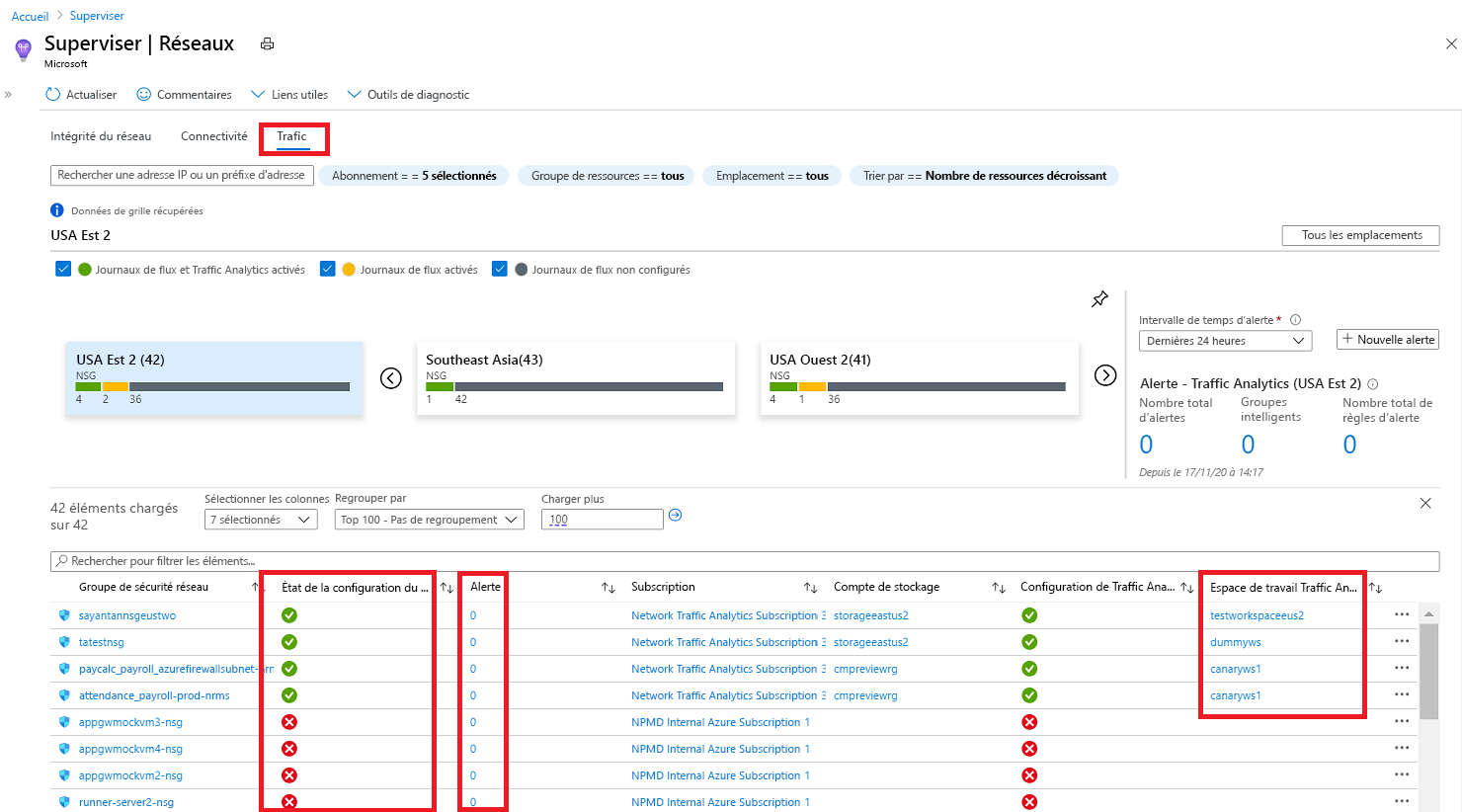Screen dimensions: 1462x812
Task: Sort by Subscription column
Action: 811,588
